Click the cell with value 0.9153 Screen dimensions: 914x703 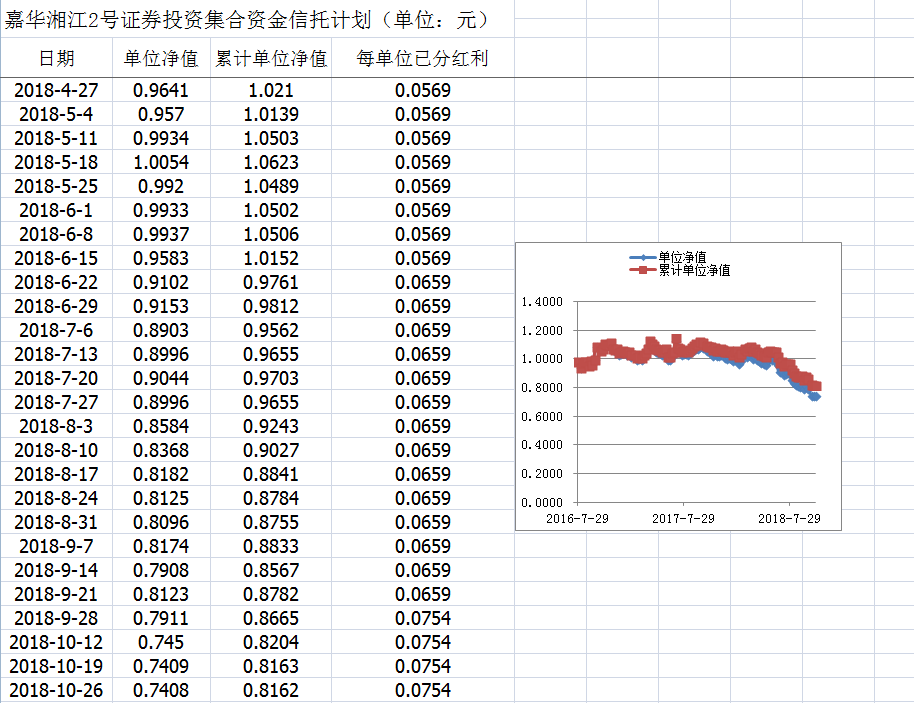(x=161, y=305)
